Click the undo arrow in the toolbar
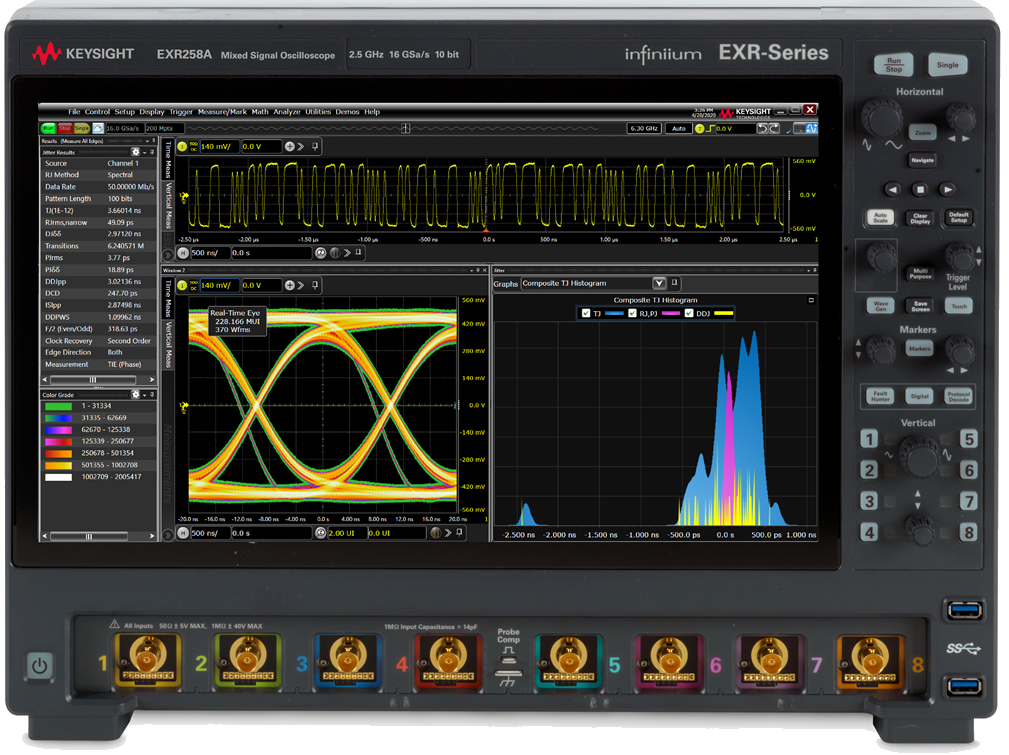Viewport: 1009px width, 755px height. 761,128
